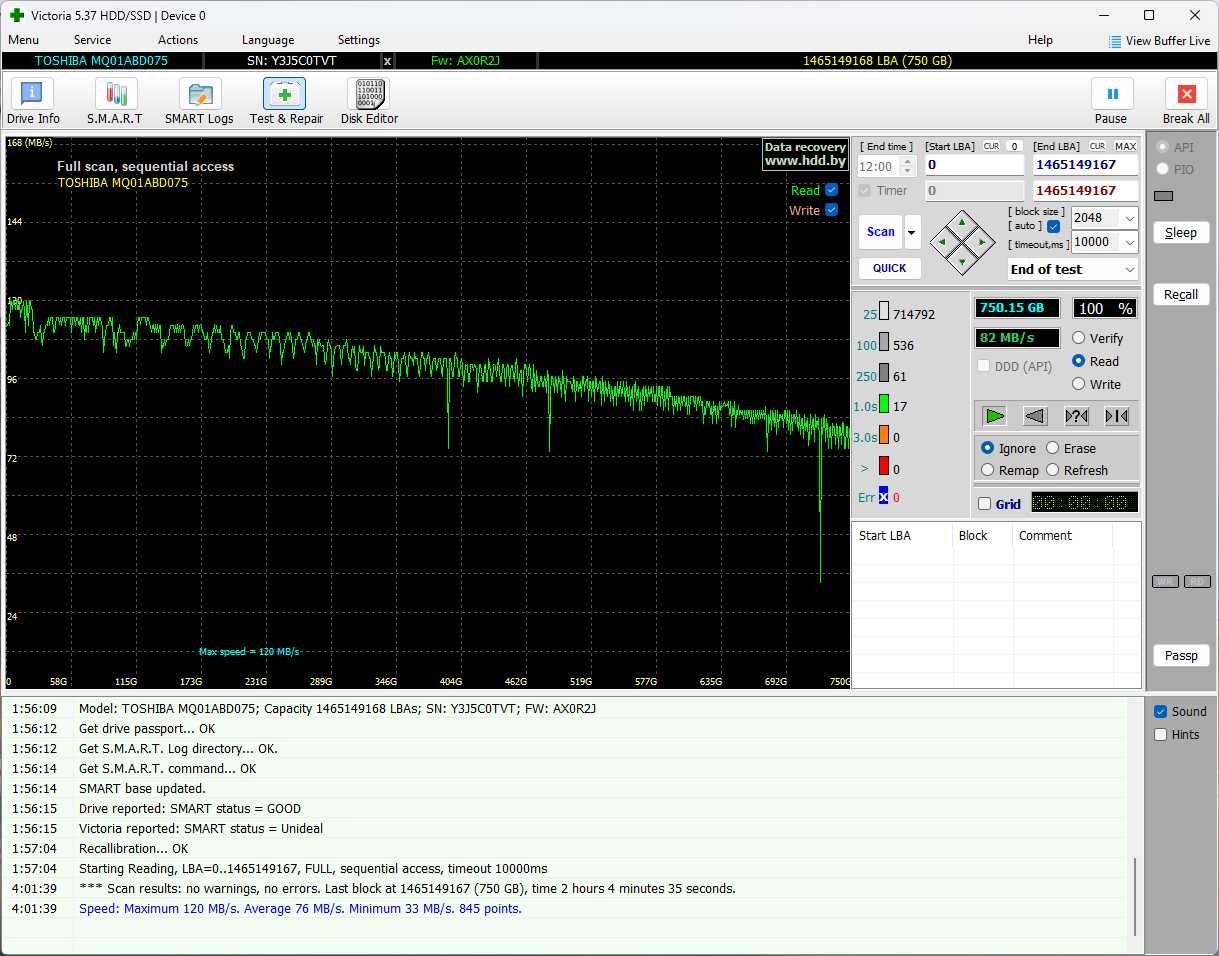This screenshot has width=1219, height=956.
Task: Click the green 1.0s block indicator
Action: click(884, 405)
